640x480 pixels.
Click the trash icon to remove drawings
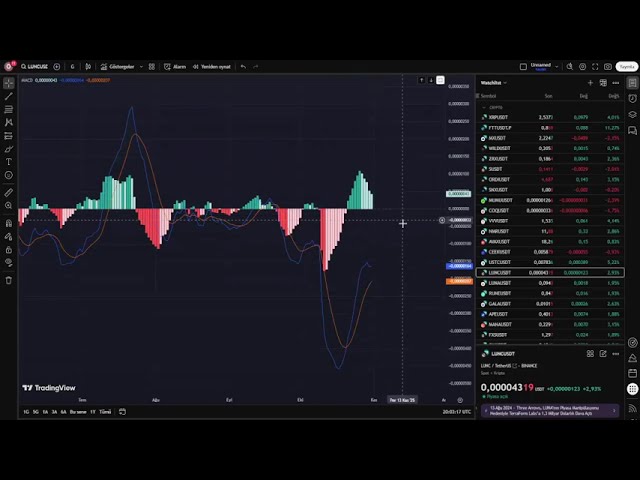(9, 280)
